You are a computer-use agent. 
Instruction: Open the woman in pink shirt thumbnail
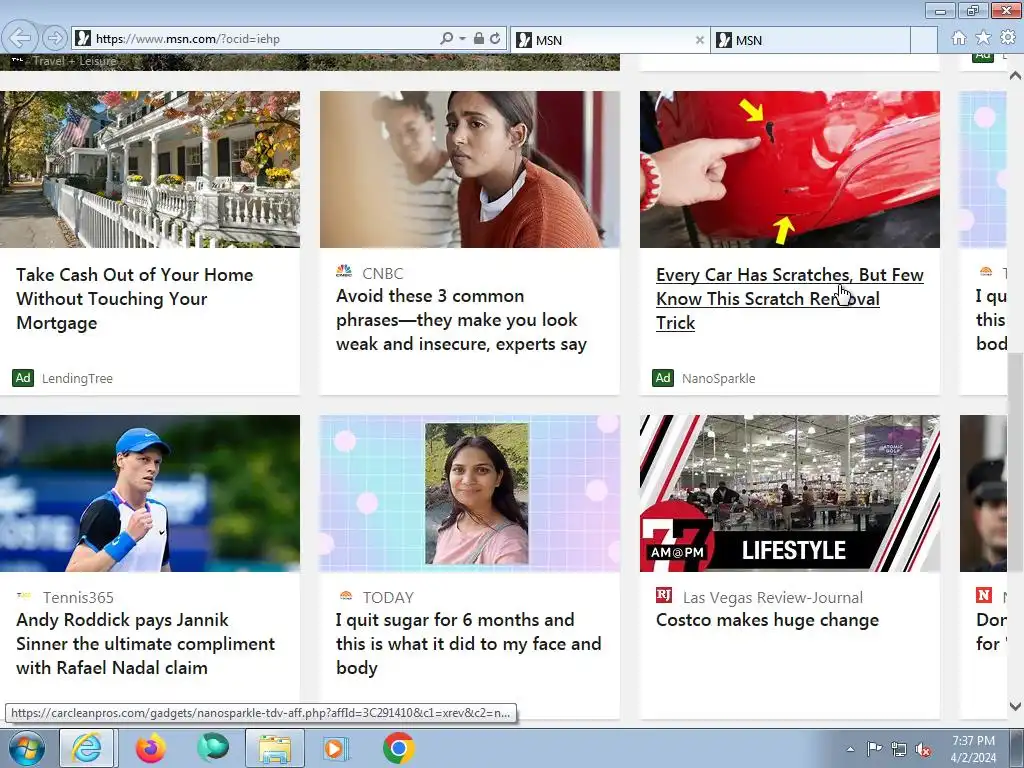(470, 493)
